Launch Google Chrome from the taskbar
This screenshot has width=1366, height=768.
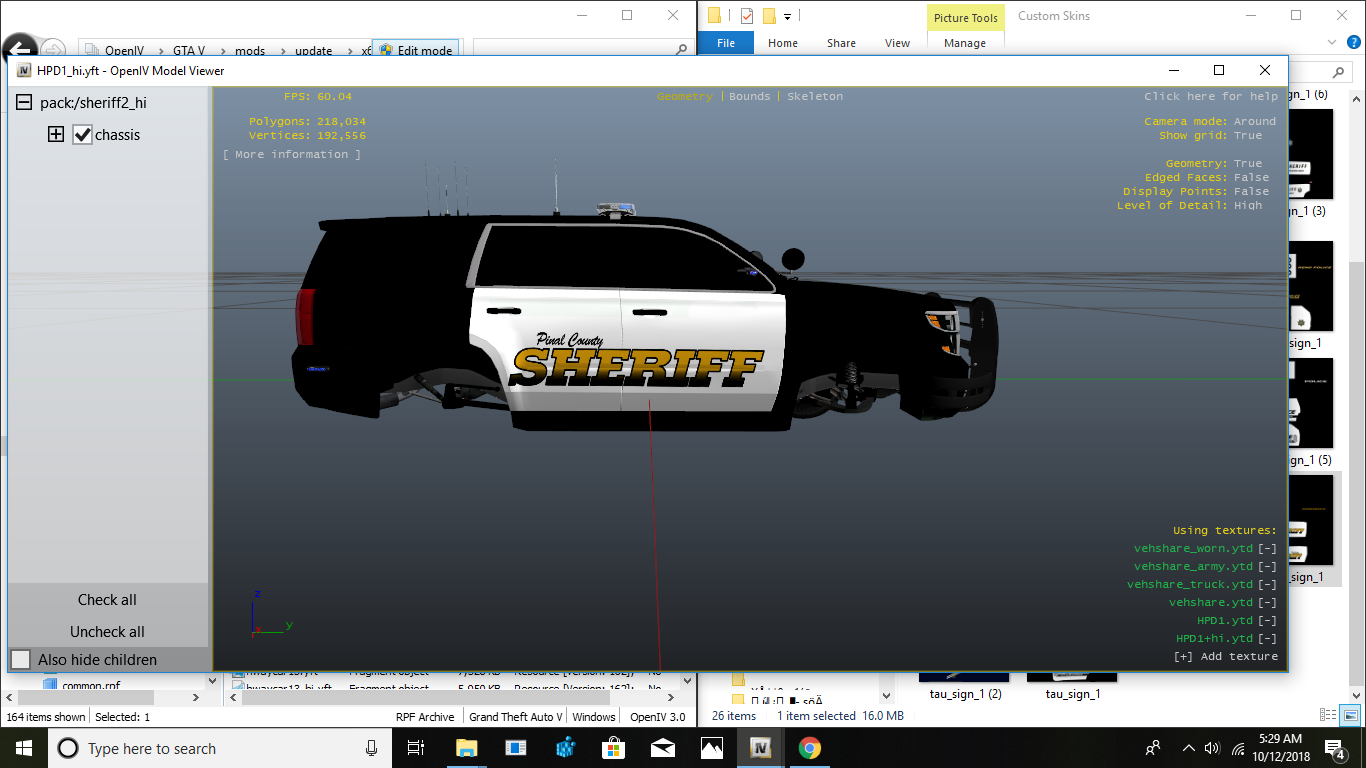tap(809, 748)
